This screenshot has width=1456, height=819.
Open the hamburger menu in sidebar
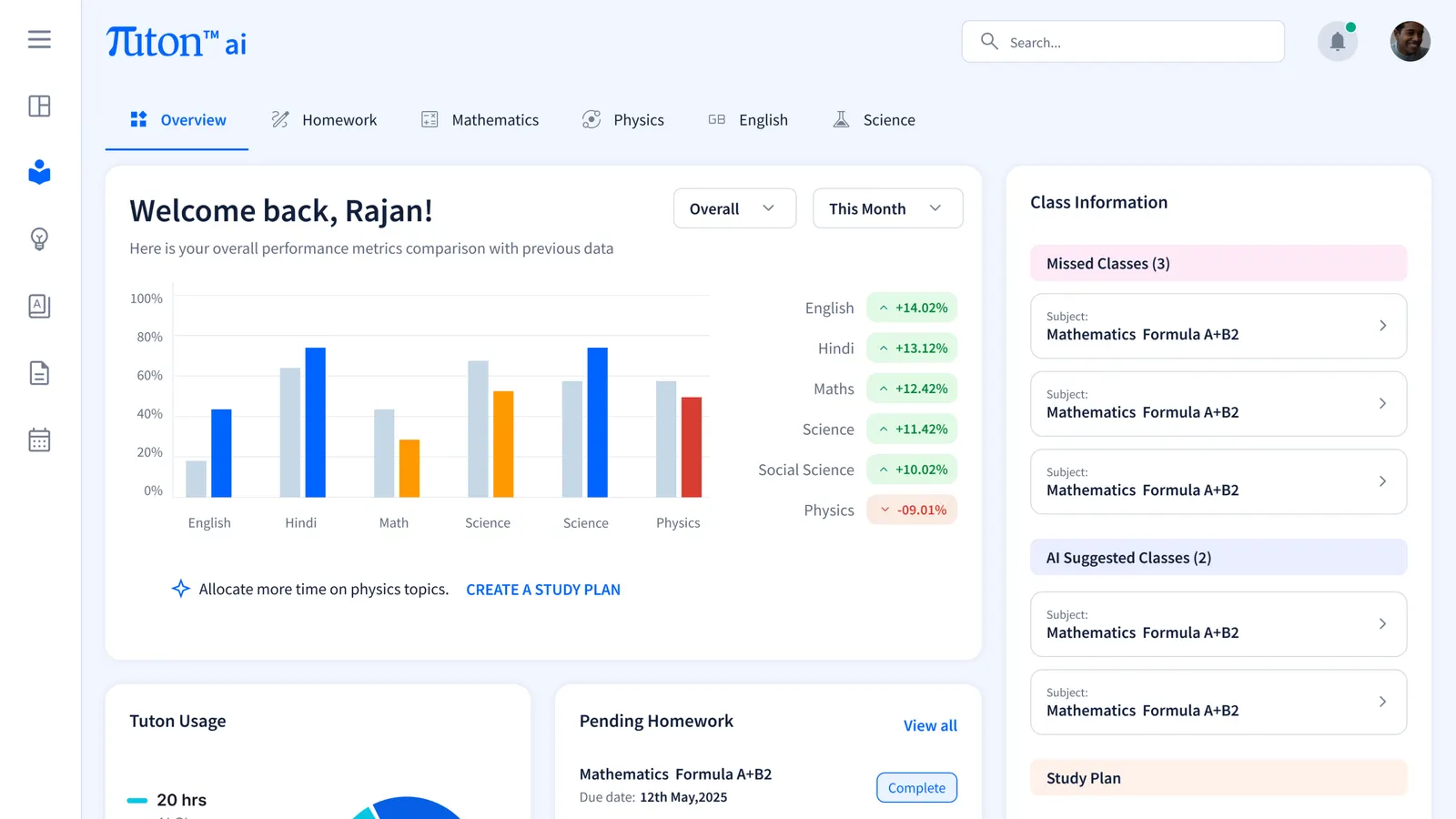click(39, 39)
